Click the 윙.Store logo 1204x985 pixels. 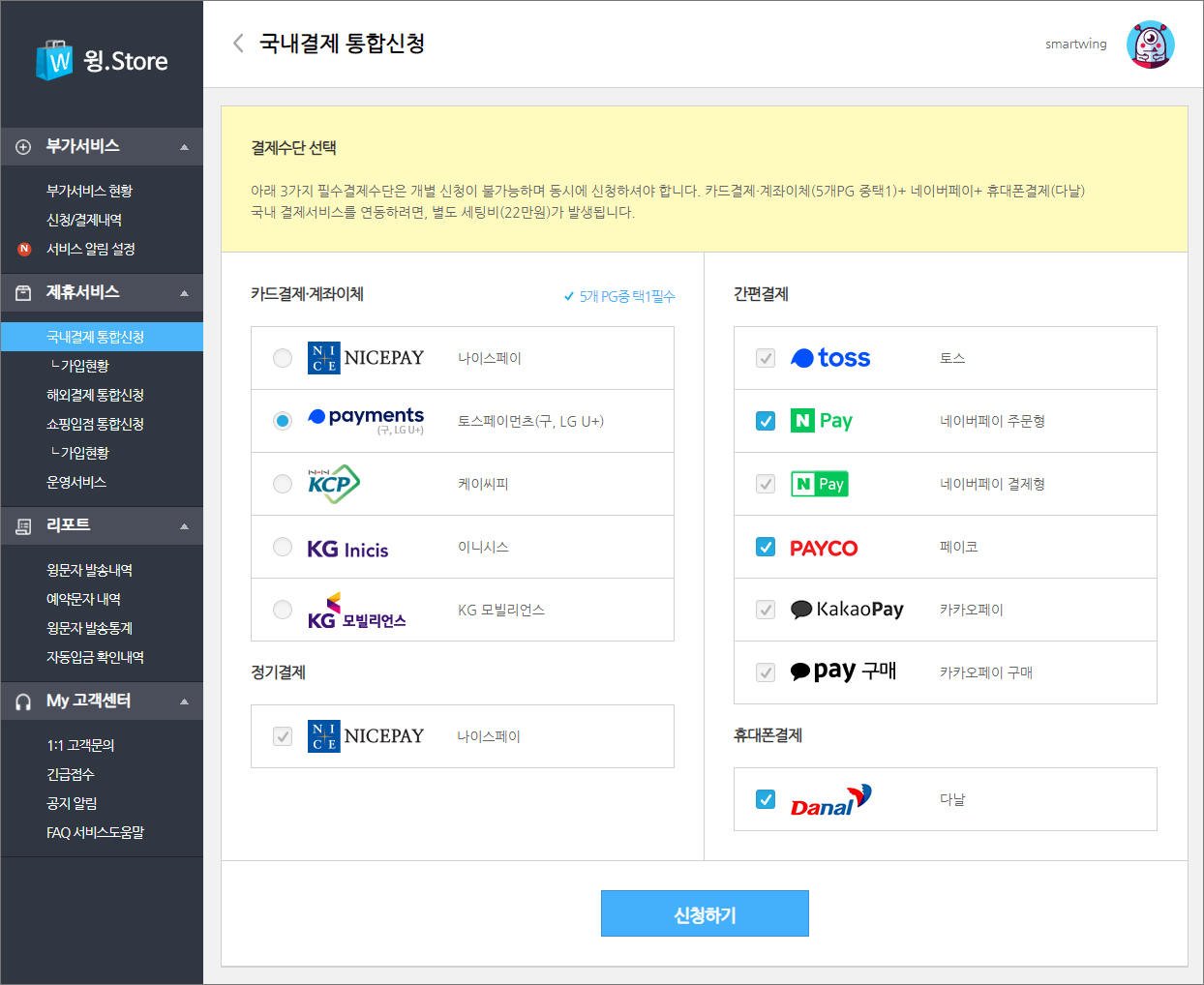click(x=102, y=60)
